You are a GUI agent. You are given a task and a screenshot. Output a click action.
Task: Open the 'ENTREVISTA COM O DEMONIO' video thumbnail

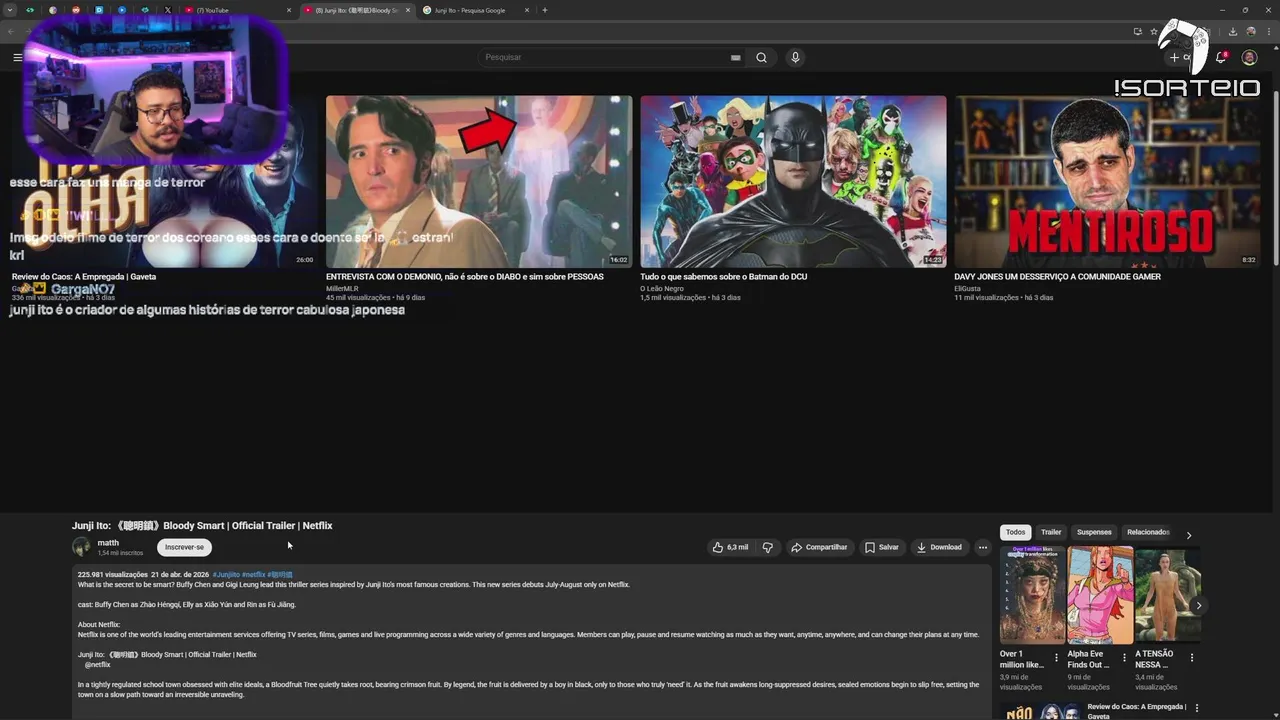(479, 181)
